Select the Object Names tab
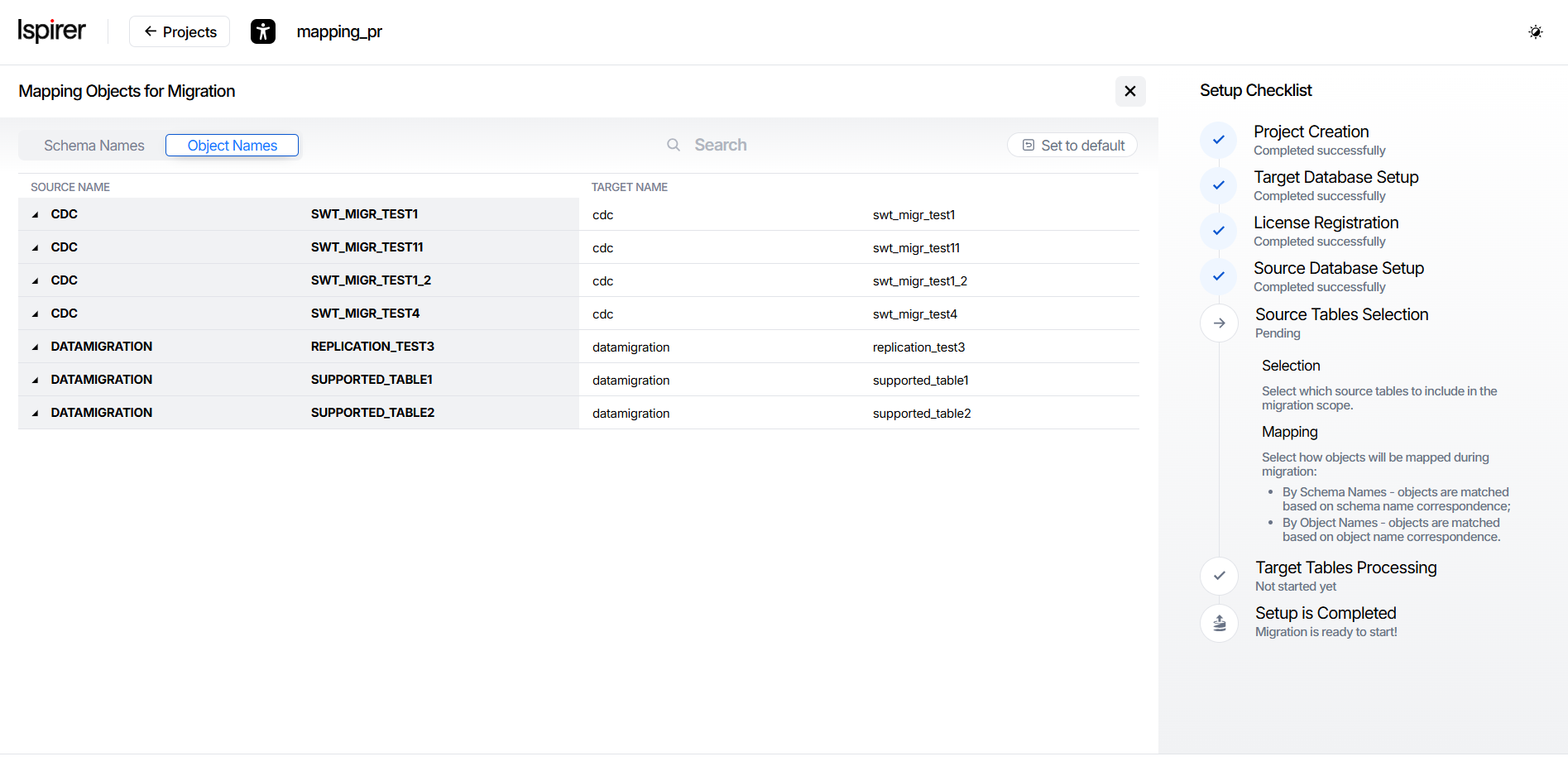Viewport: 1568px width, 766px height. [232, 146]
